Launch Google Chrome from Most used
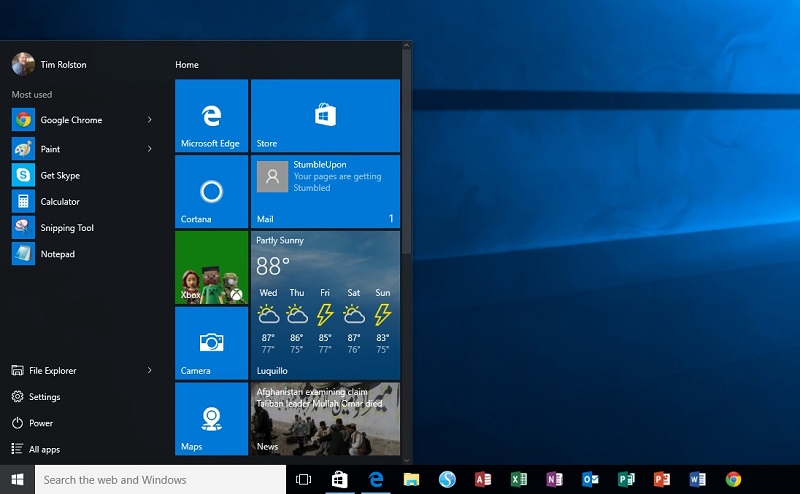800x494 pixels. (x=71, y=120)
